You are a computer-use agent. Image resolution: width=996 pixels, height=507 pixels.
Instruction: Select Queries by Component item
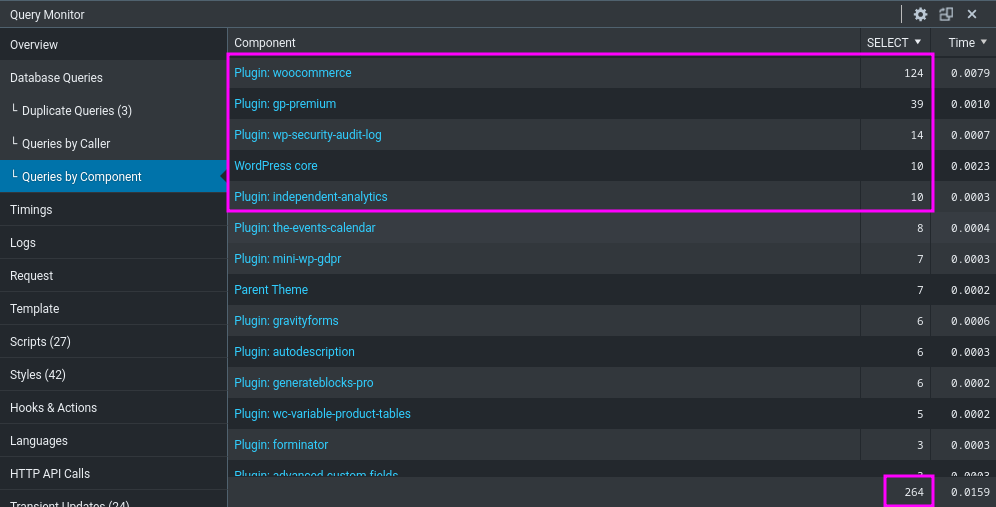point(113,177)
